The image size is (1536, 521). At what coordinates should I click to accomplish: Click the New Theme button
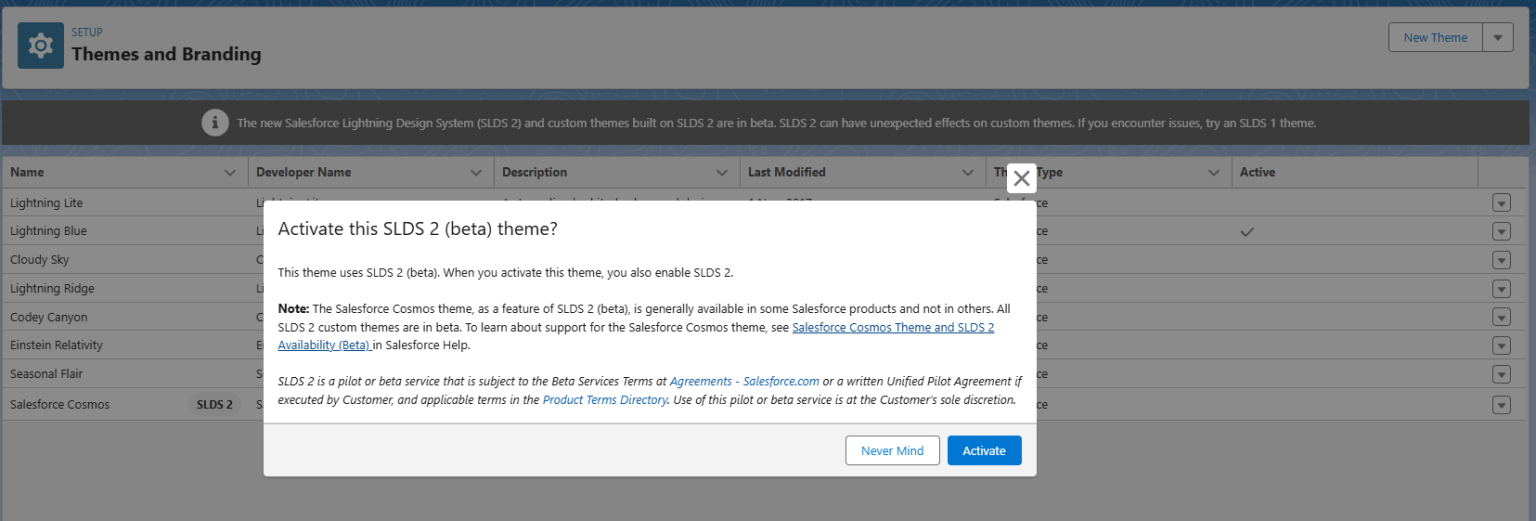tap(1435, 38)
